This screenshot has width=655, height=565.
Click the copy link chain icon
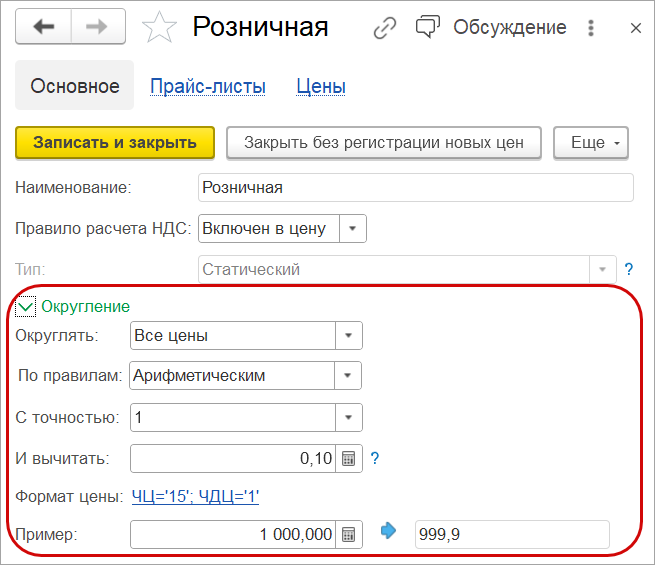coord(385,28)
